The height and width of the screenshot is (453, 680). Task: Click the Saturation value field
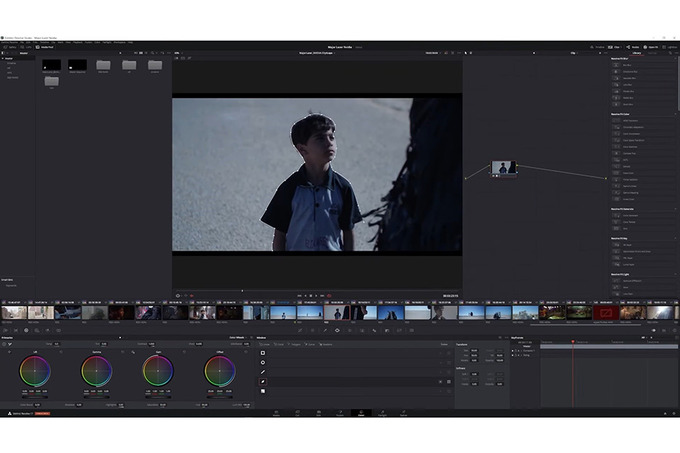point(163,404)
